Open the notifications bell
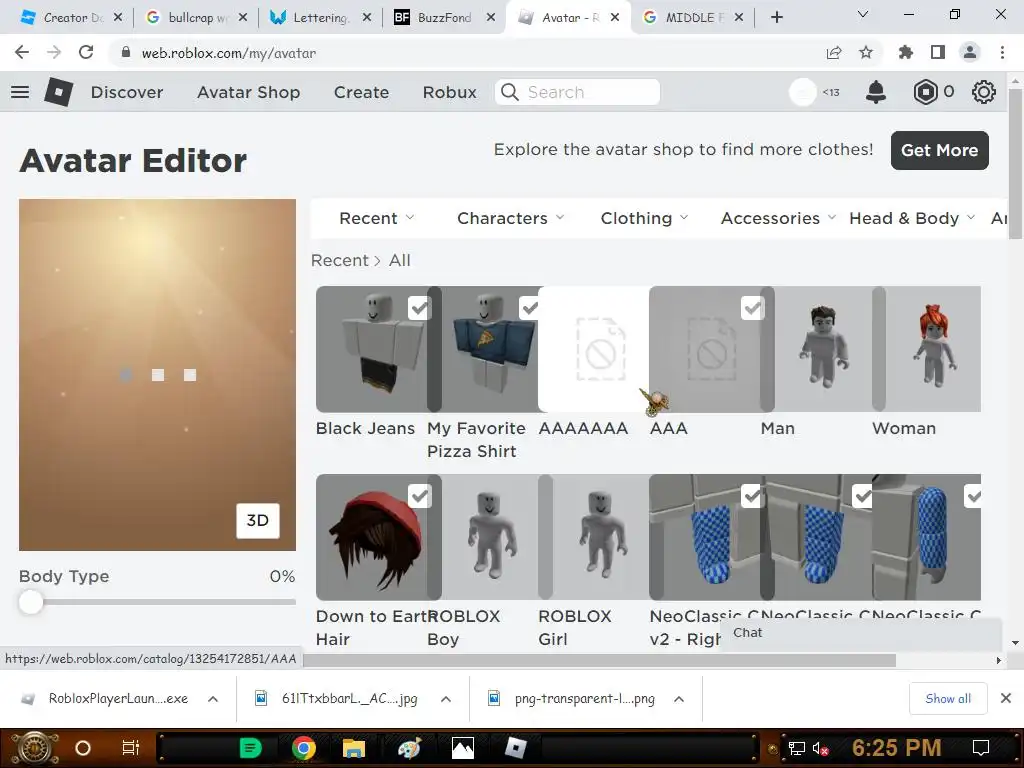The image size is (1024, 768). pyautogui.click(x=876, y=92)
